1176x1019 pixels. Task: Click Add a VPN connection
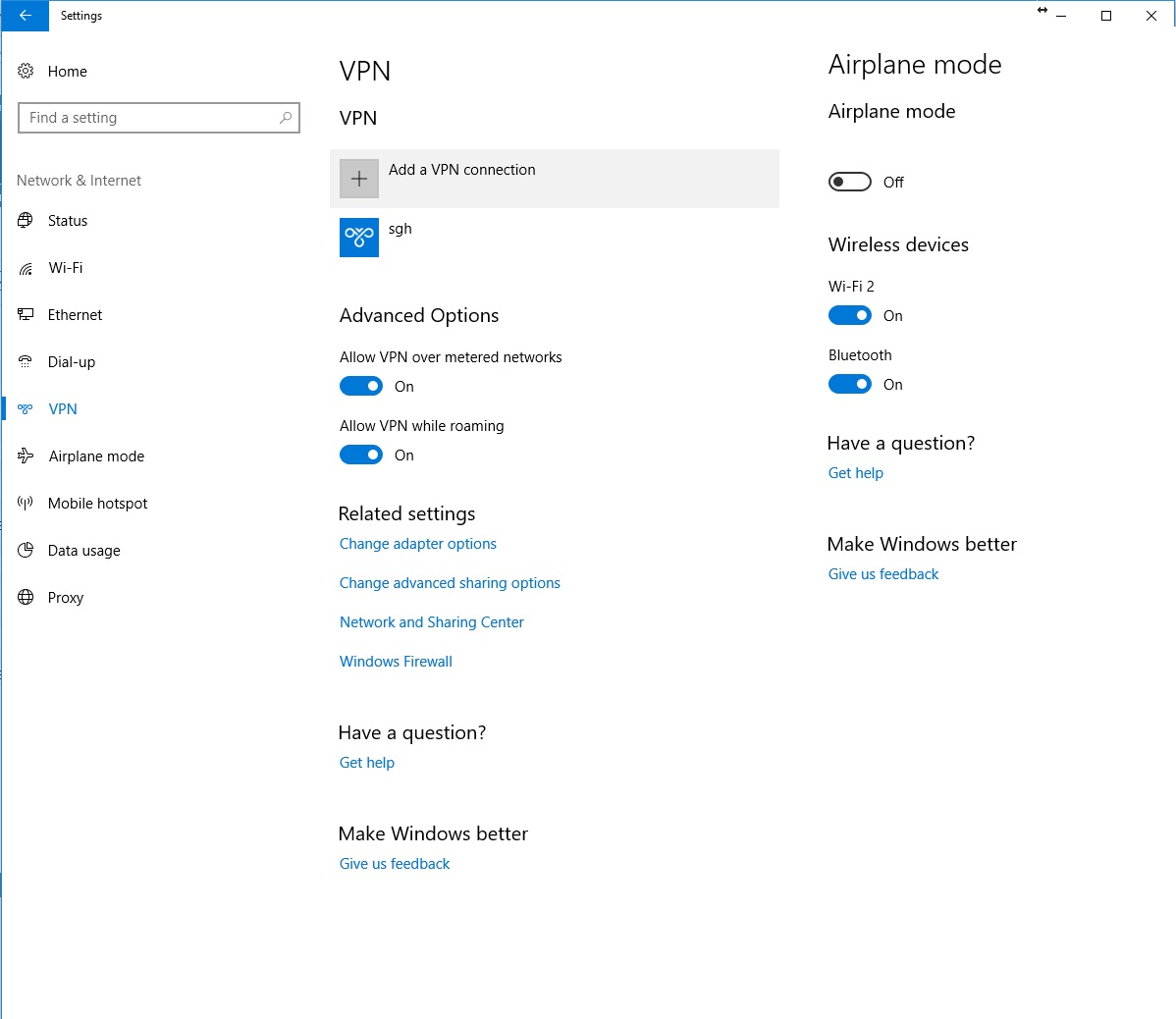[555, 179]
